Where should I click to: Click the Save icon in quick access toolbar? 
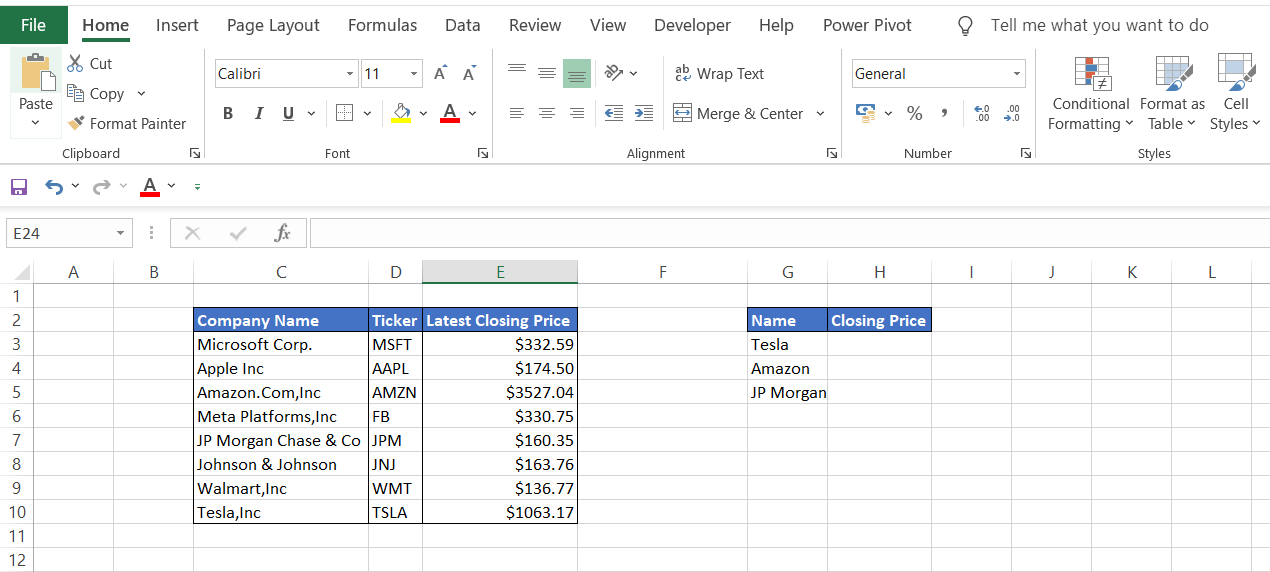coord(18,187)
